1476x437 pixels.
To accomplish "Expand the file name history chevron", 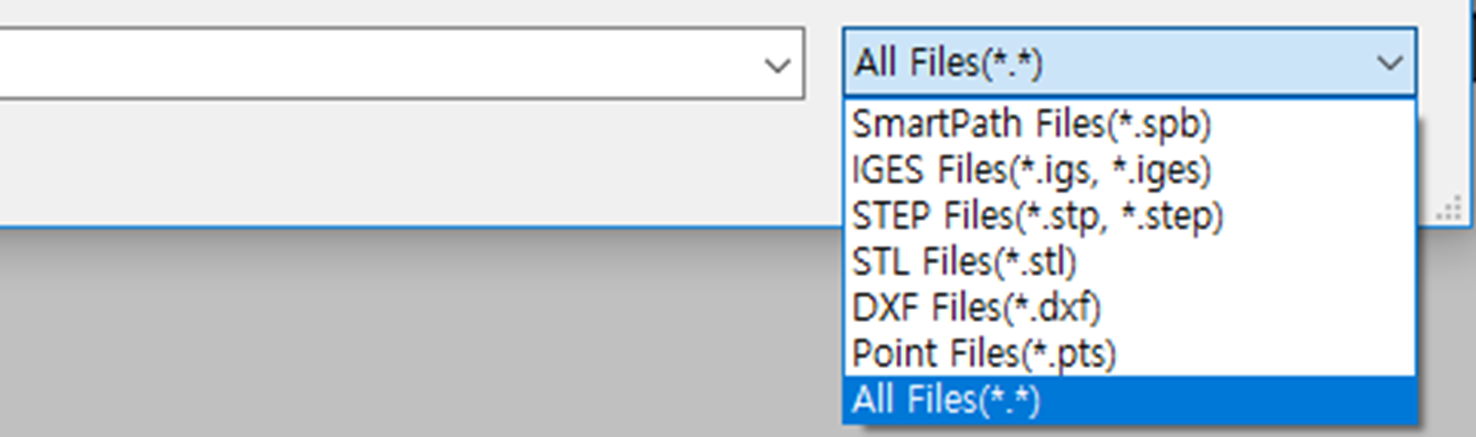I will click(777, 66).
